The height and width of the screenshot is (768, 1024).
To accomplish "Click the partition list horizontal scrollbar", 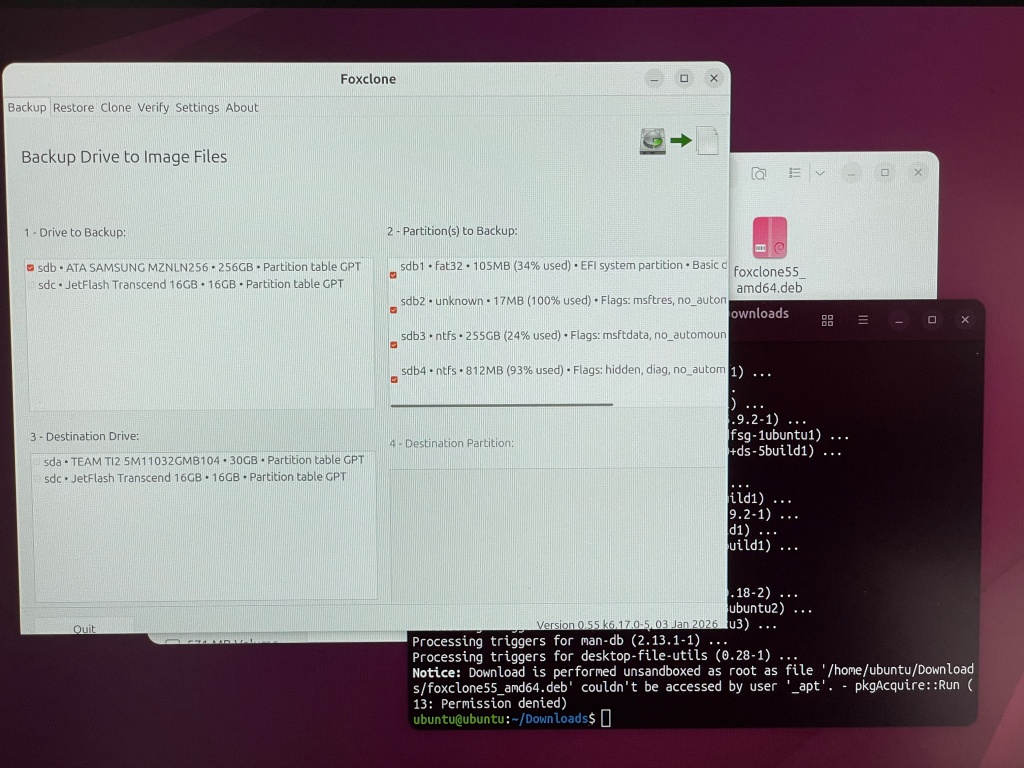I will pos(501,405).
